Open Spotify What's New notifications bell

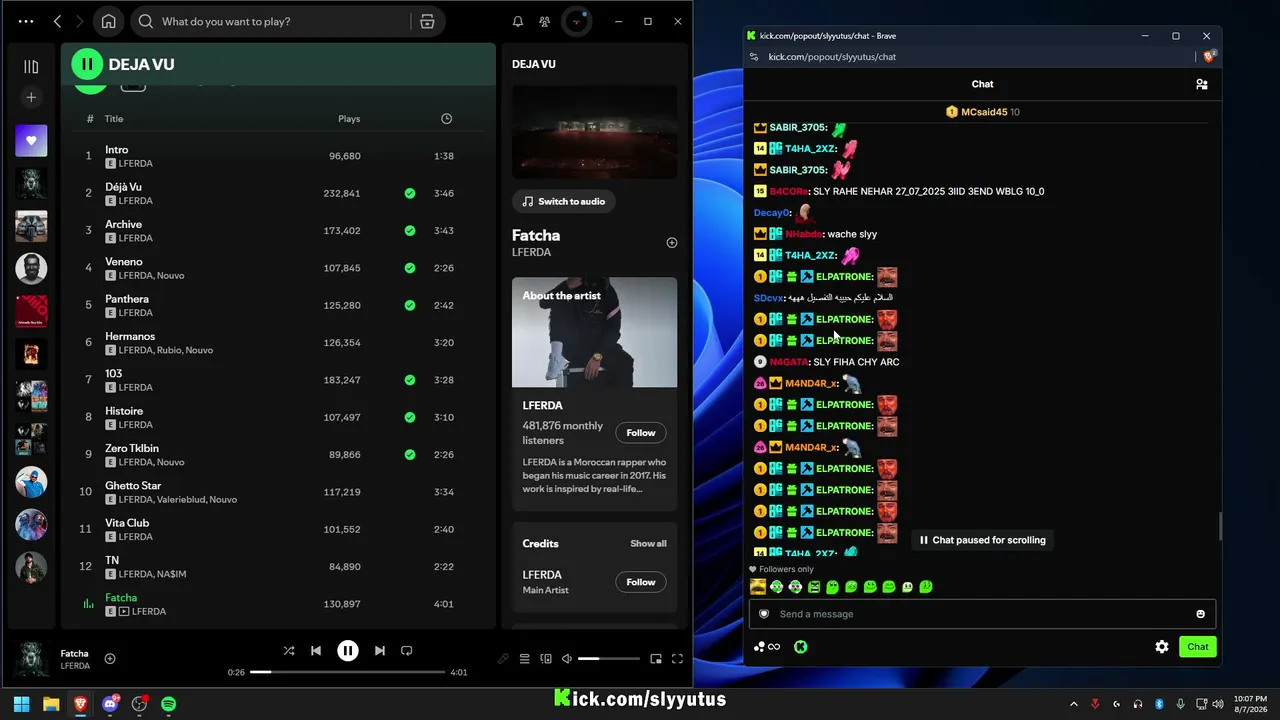518,21
